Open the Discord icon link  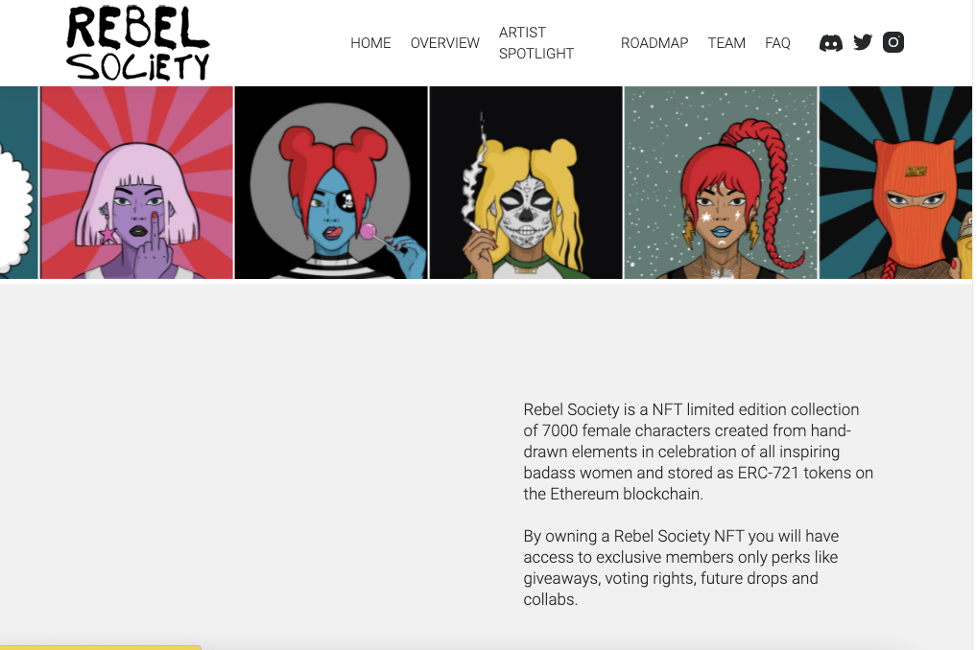(x=830, y=43)
